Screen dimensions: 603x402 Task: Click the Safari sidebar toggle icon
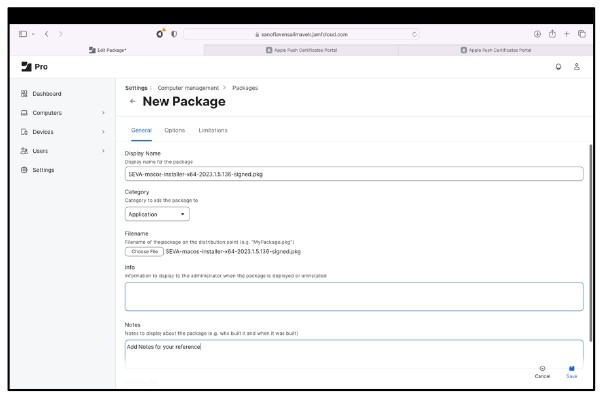pyautogui.click(x=23, y=34)
